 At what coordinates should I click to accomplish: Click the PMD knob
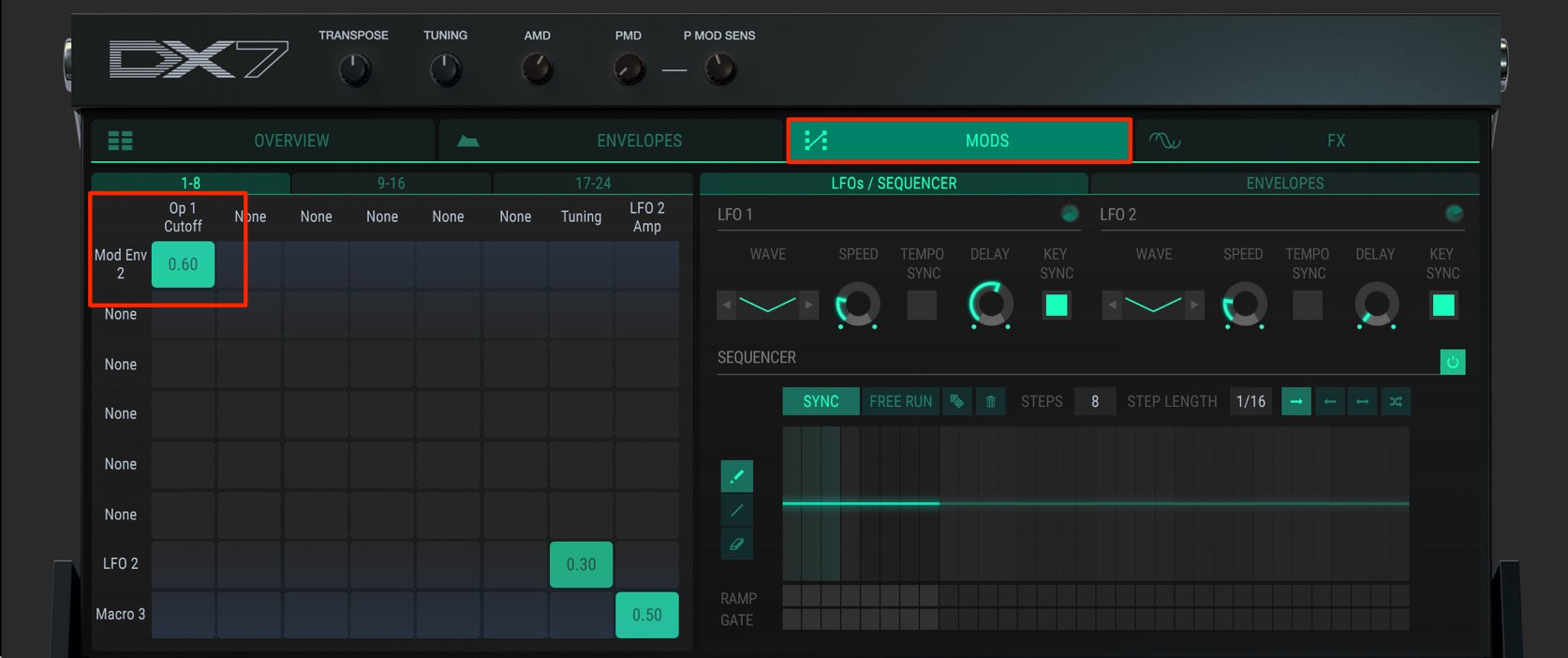[x=629, y=69]
